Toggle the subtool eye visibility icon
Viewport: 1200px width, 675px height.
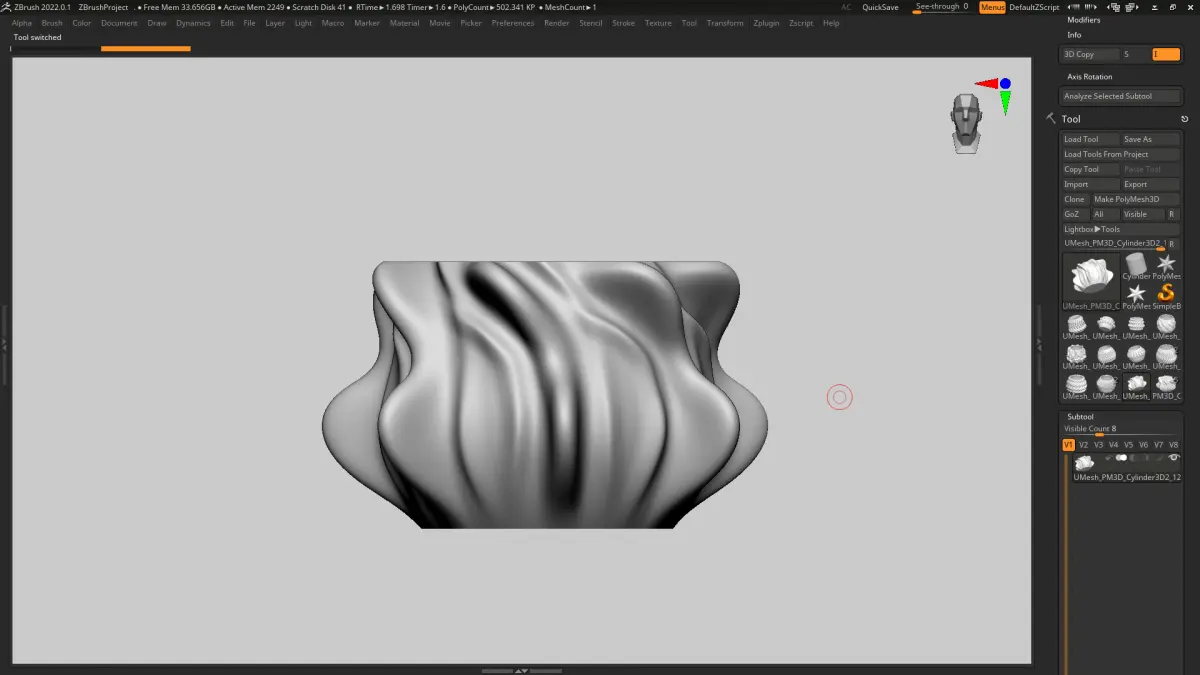1174,457
